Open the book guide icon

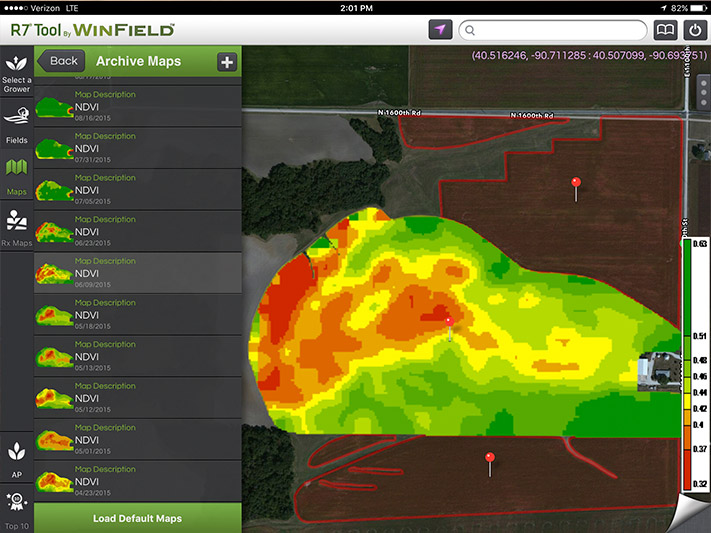[664, 30]
